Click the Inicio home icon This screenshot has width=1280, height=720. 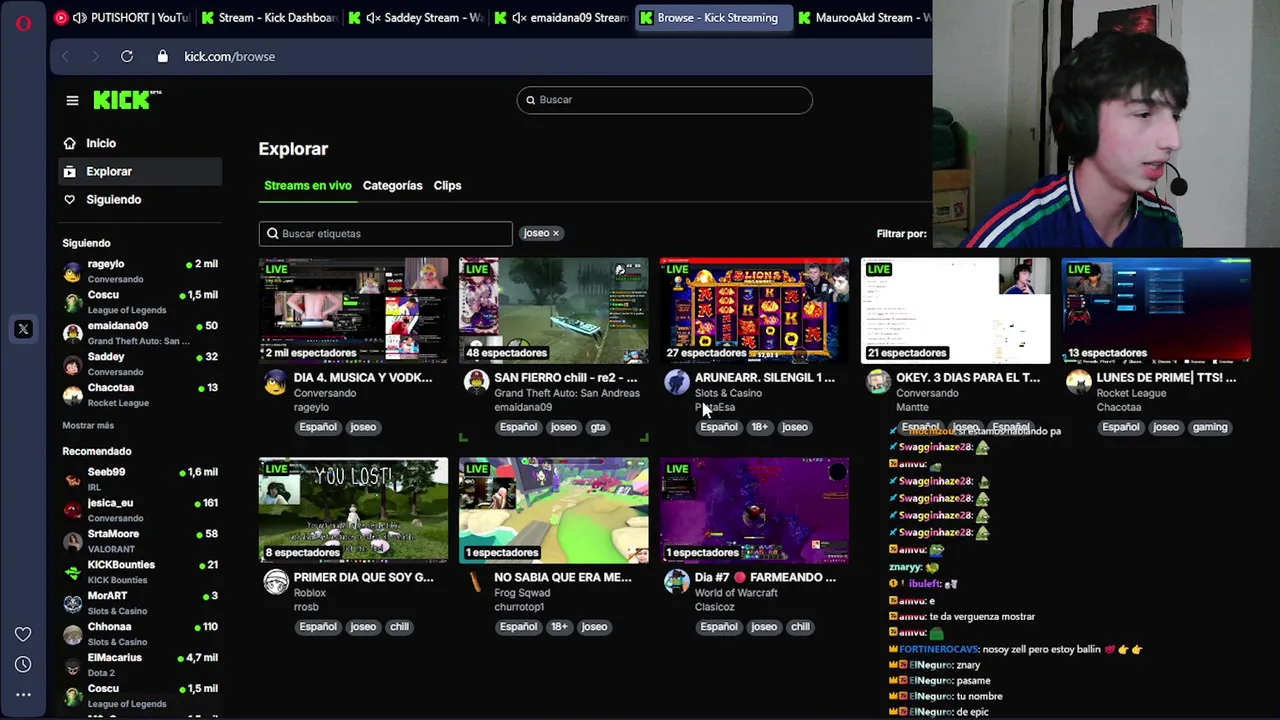pyautogui.click(x=69, y=143)
